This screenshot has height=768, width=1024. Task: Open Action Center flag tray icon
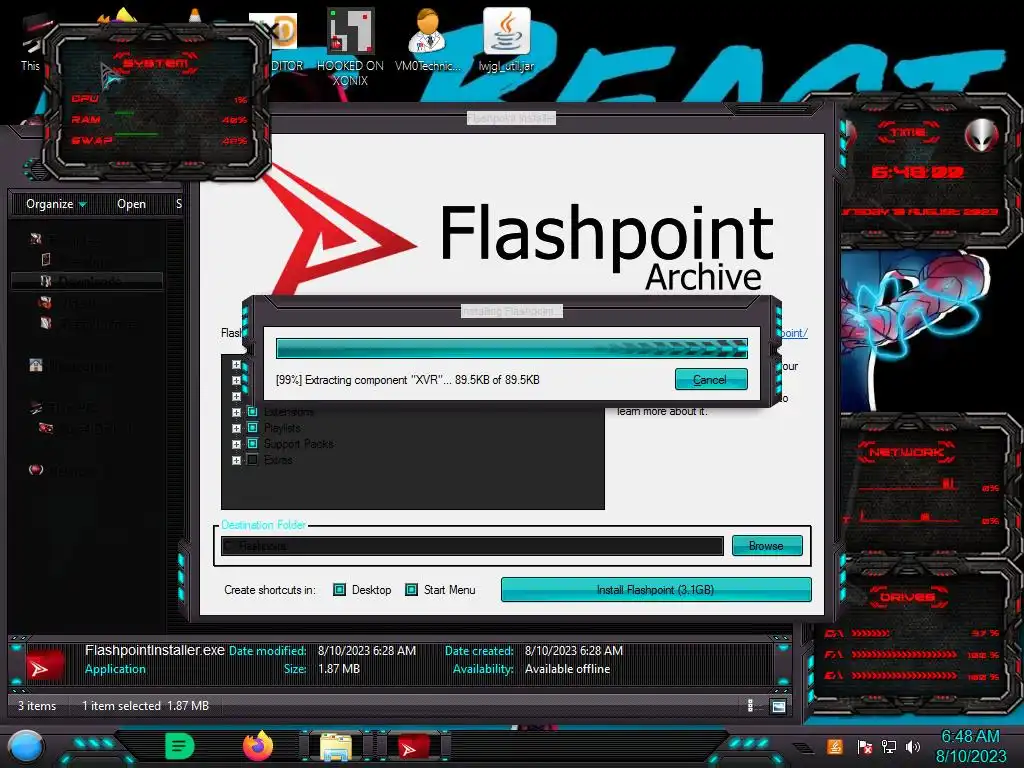tap(864, 747)
